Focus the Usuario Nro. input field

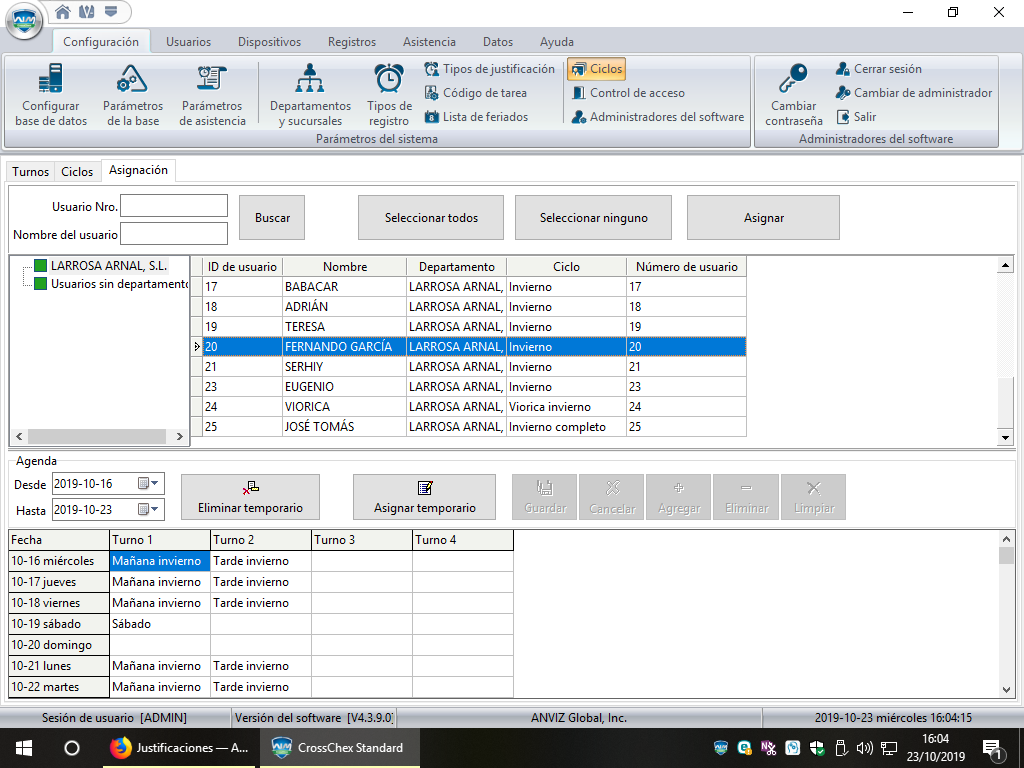click(x=174, y=206)
